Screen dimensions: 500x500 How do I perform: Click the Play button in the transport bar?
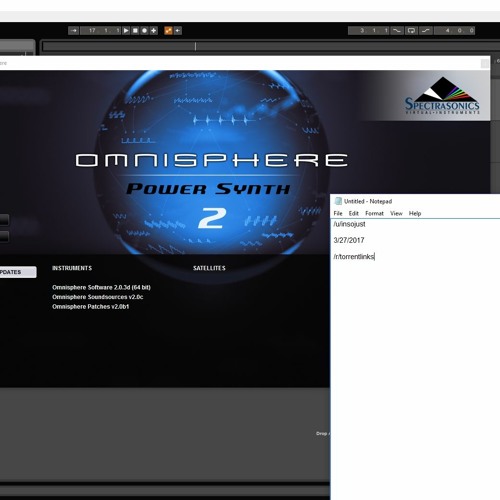pyautogui.click(x=126, y=31)
